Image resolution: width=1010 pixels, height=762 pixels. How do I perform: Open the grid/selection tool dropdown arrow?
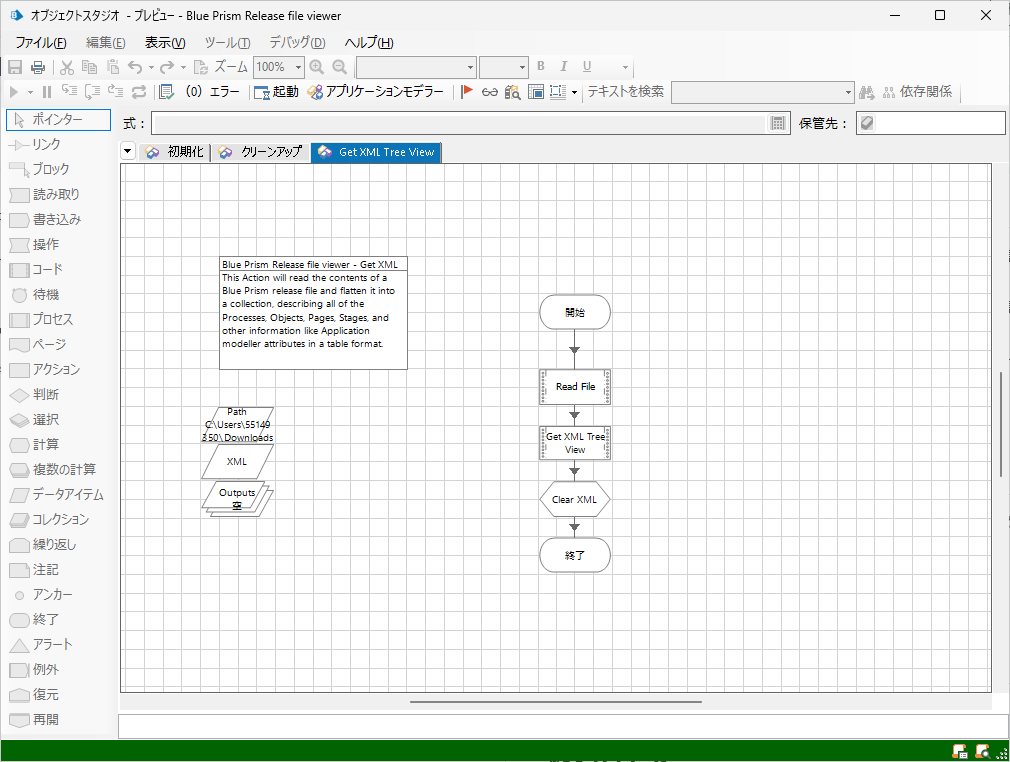[x=574, y=92]
